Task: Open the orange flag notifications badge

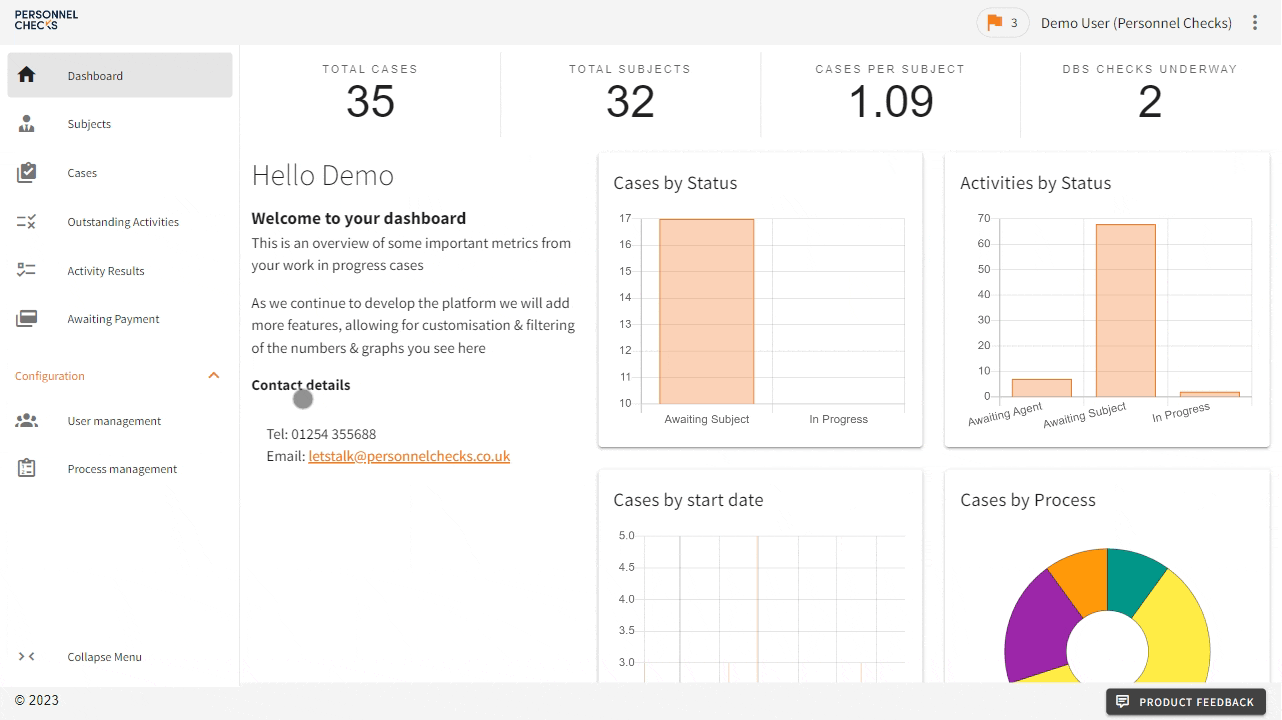Action: pyautogui.click(x=1003, y=23)
